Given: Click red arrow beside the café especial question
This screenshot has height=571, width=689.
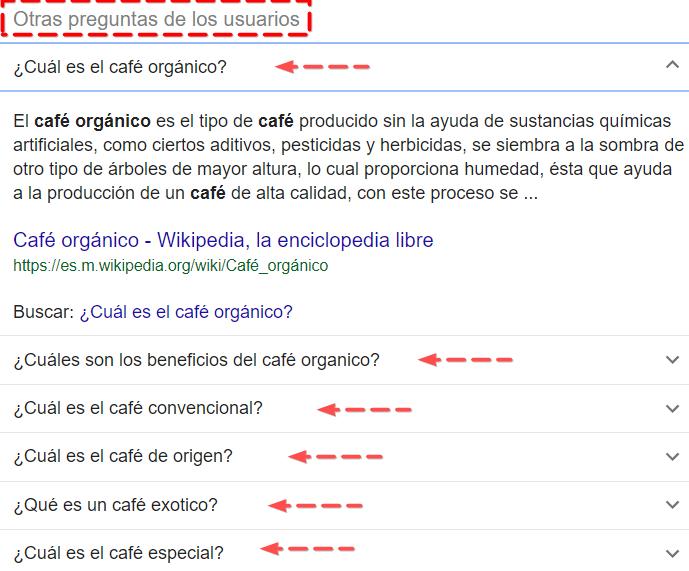Looking at the screenshot, I should click(307, 548).
